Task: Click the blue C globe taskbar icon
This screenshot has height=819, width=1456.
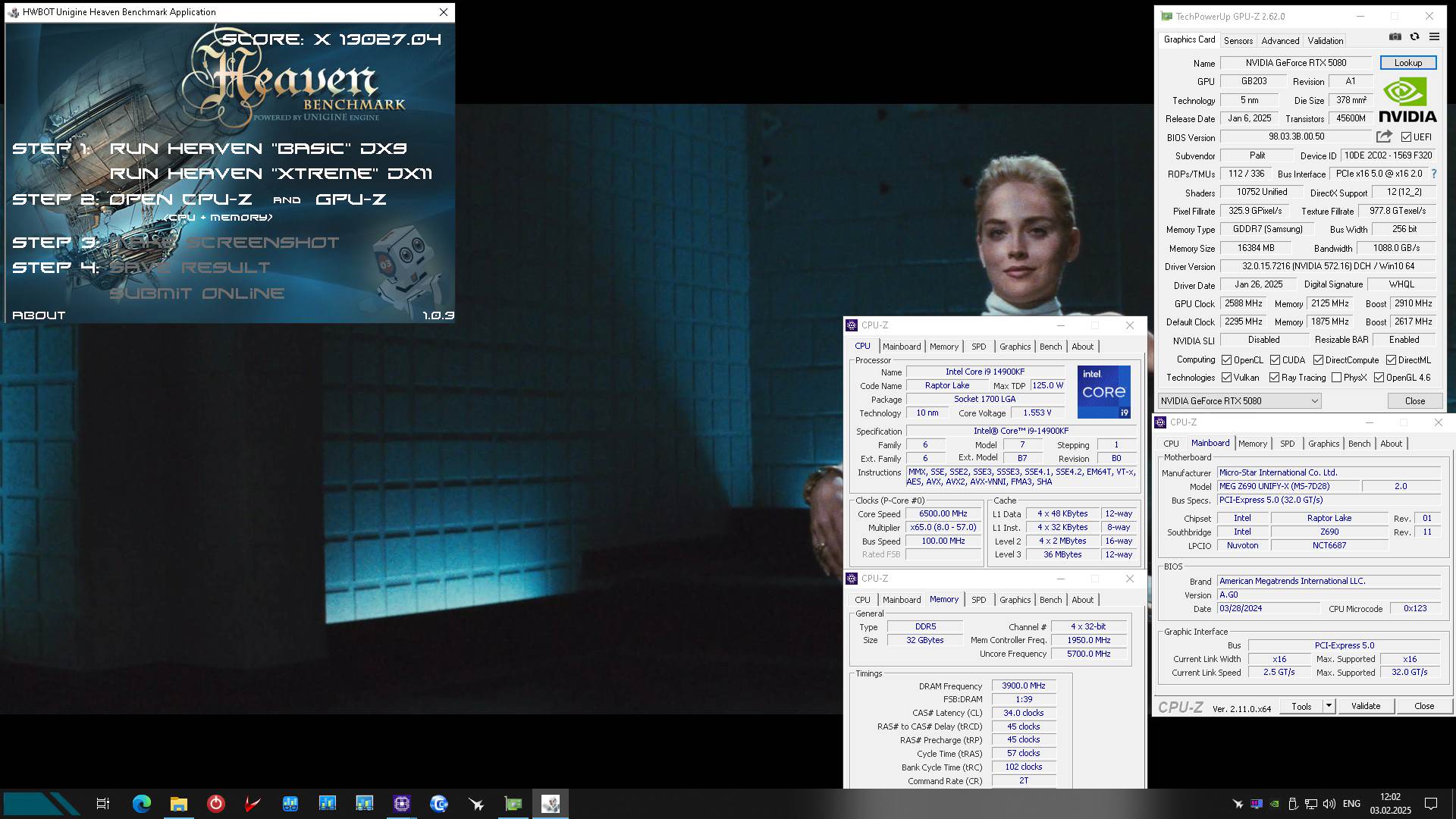Action: coord(439,804)
